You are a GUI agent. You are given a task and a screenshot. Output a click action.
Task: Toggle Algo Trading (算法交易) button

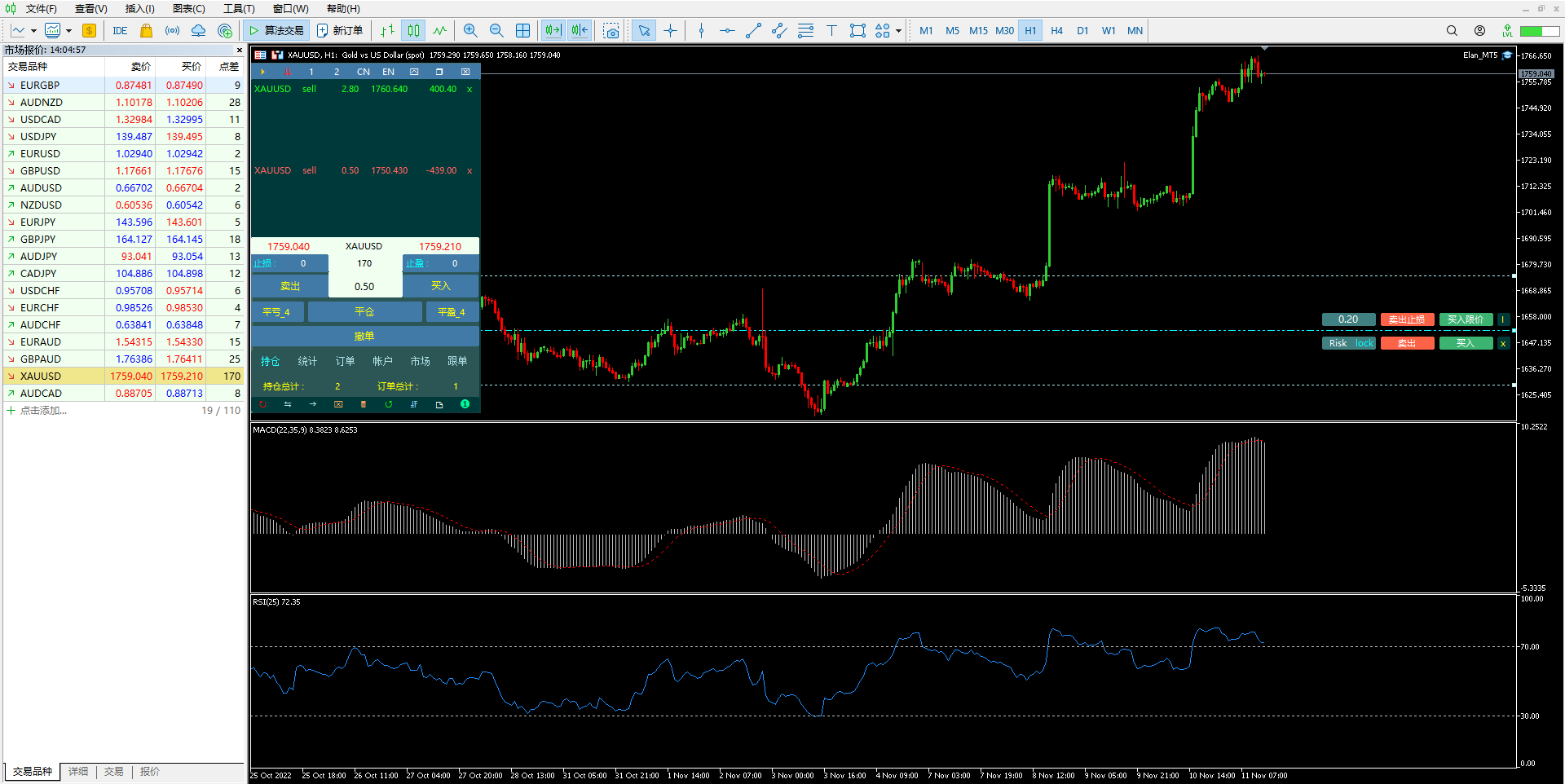click(276, 31)
